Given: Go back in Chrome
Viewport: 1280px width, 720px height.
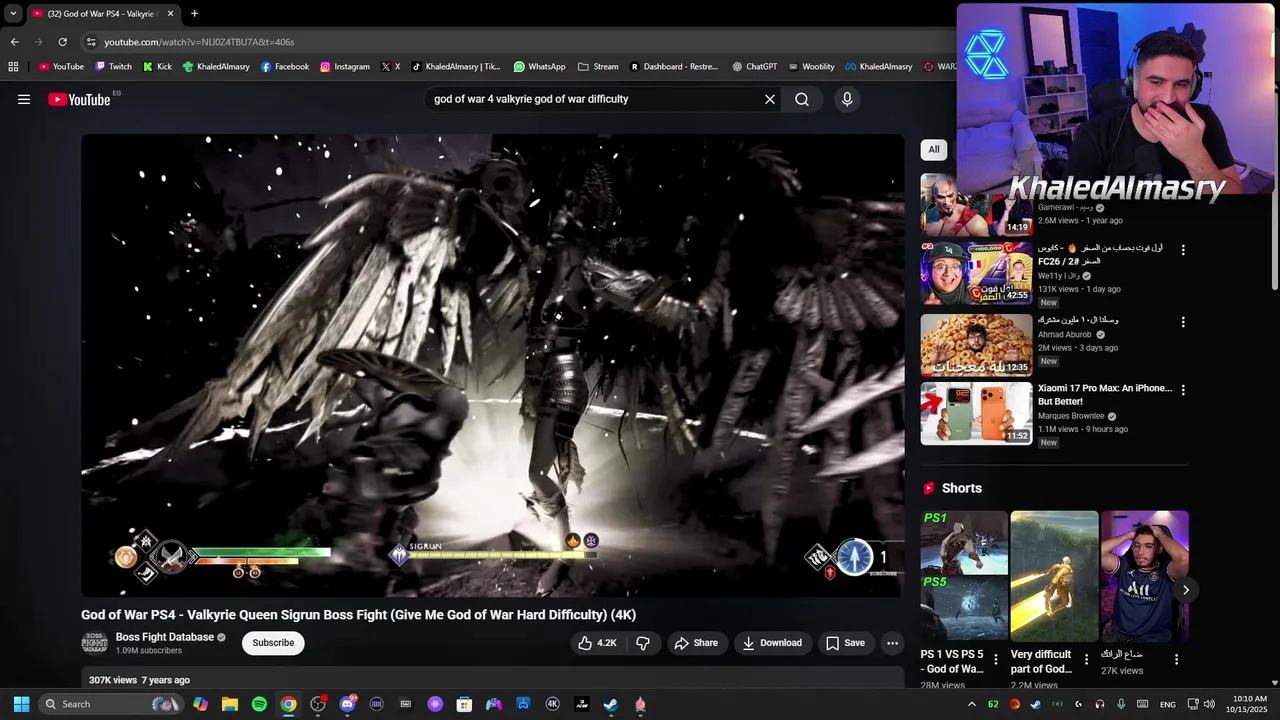Looking at the screenshot, I should pyautogui.click(x=14, y=42).
